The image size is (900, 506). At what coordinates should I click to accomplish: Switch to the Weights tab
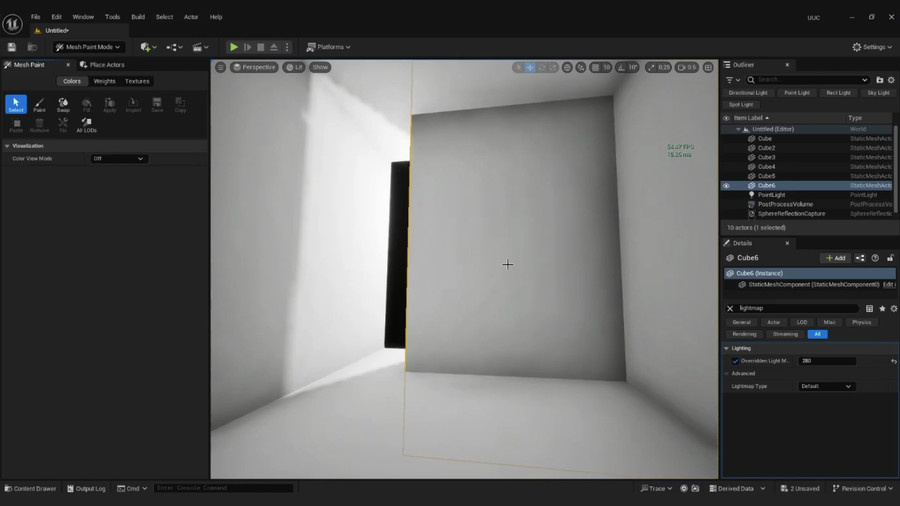[104, 81]
